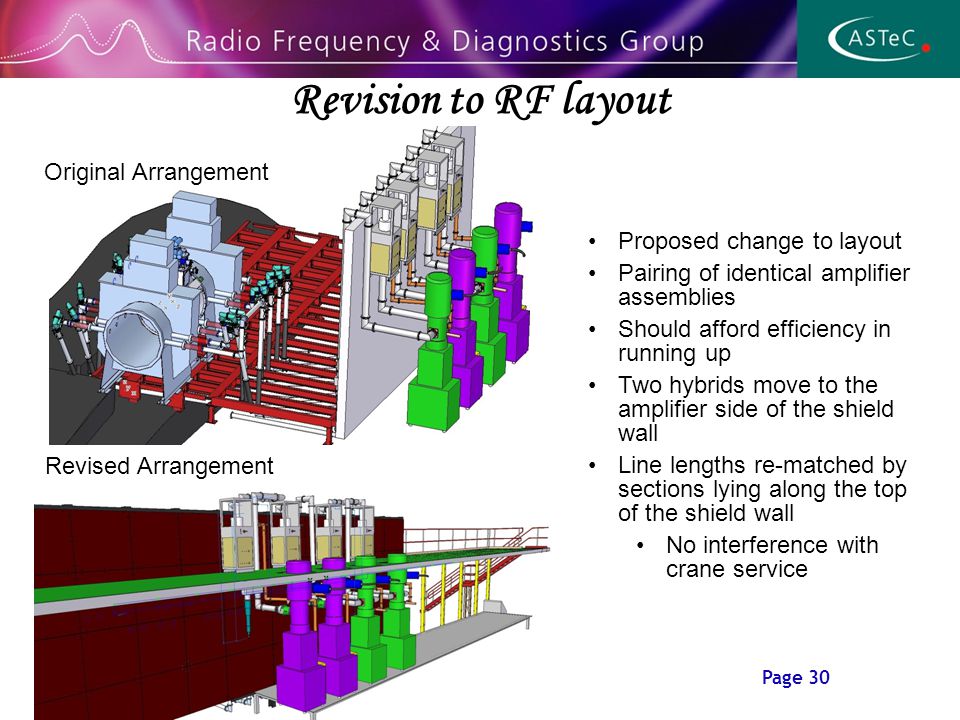
Task: Select the 'Radio Frequency & Diagnostics Group' header text
Action: click(x=444, y=41)
